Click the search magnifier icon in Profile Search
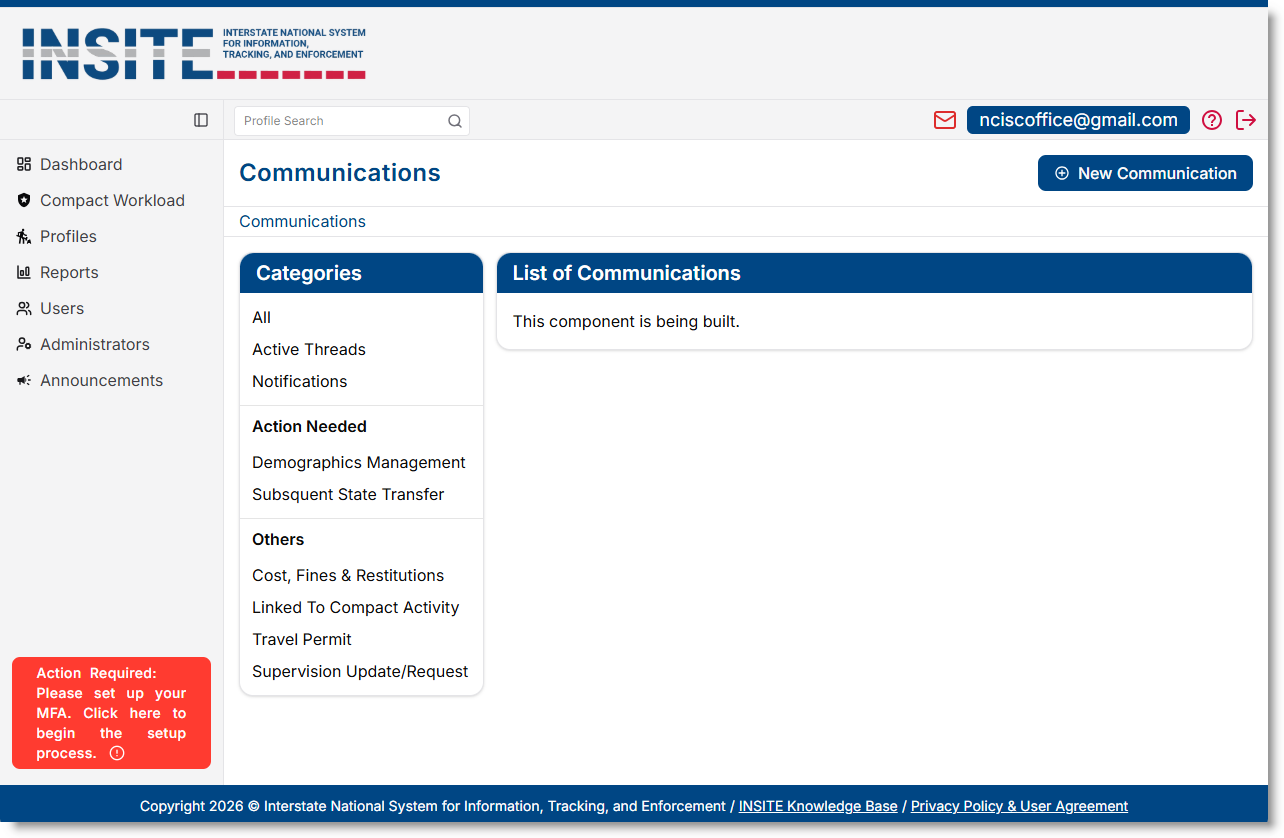The height and width of the screenshot is (838, 1284). pos(454,121)
